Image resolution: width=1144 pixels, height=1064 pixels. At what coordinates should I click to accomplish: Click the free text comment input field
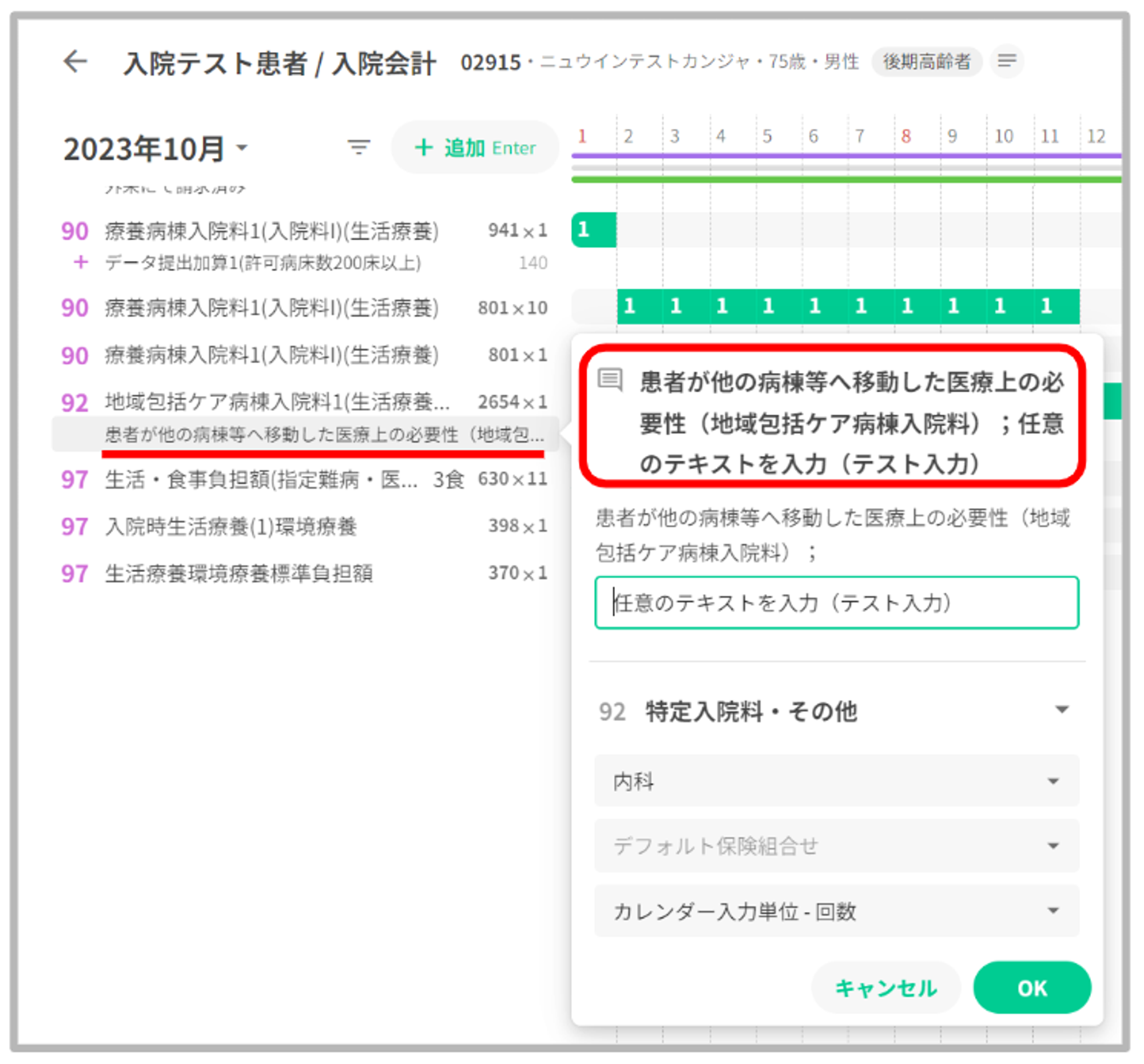(836, 602)
